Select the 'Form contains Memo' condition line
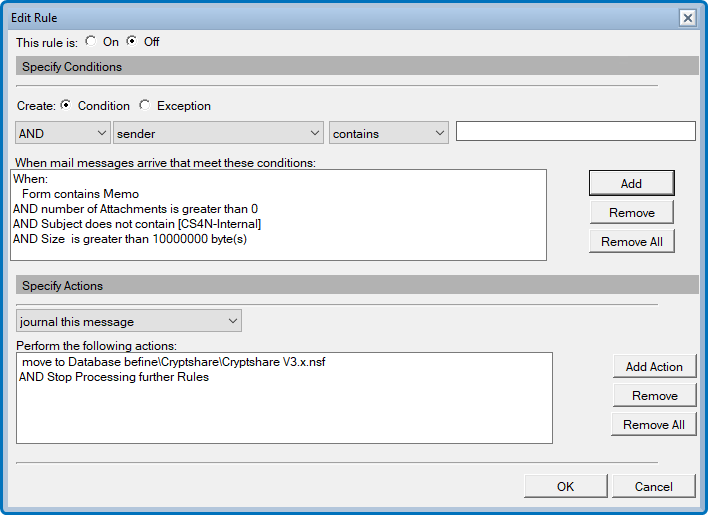 click(80, 194)
